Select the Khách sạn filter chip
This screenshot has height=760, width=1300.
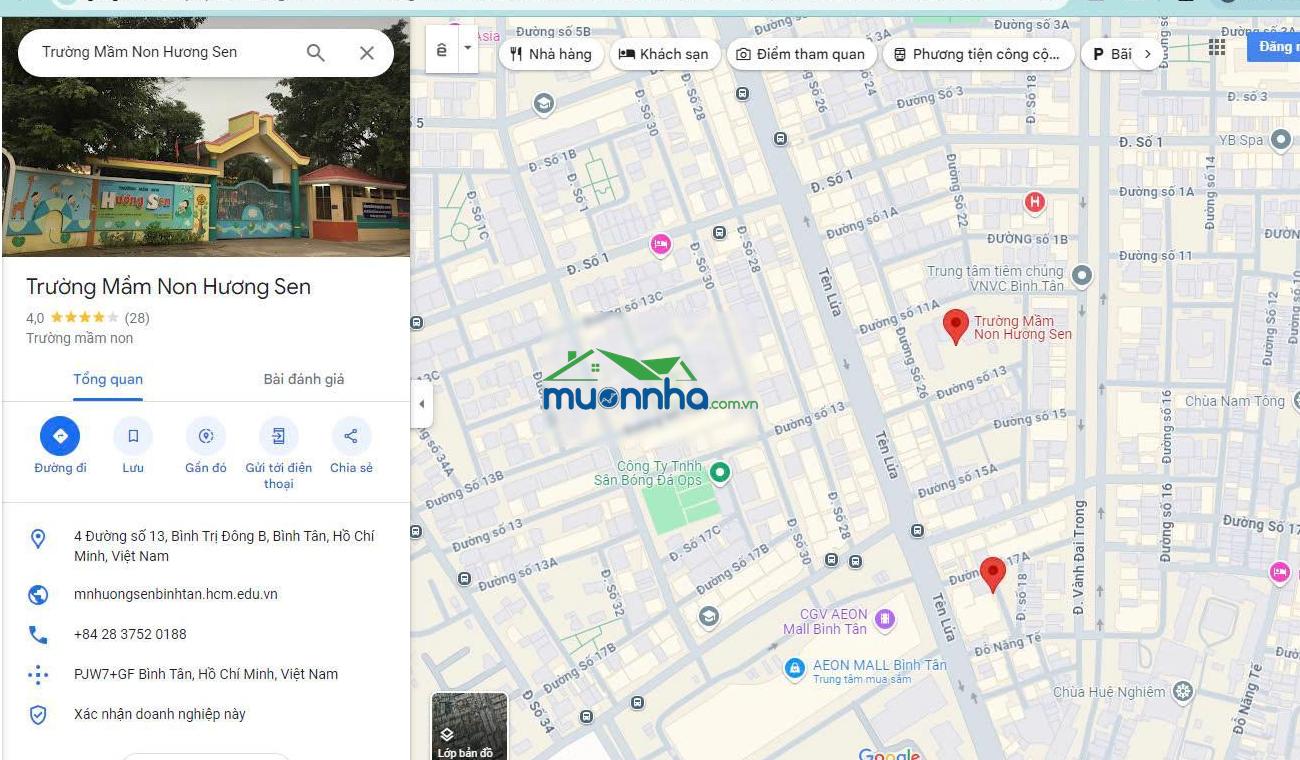(x=664, y=54)
